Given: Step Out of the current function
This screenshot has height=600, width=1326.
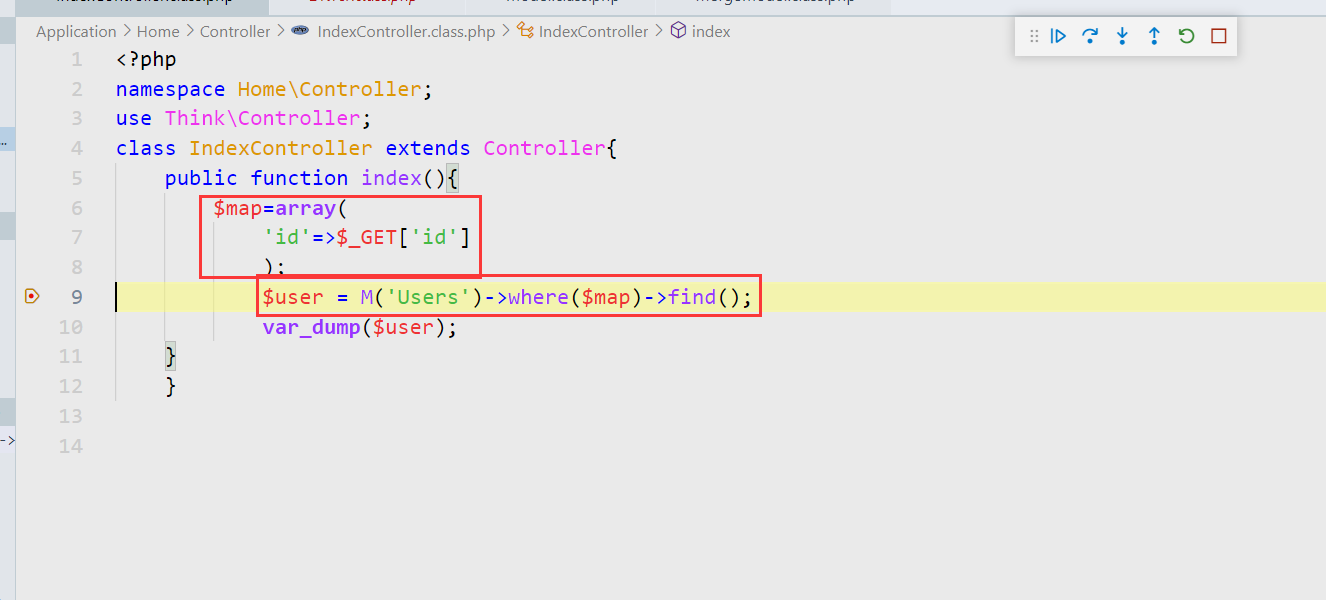Looking at the screenshot, I should [1154, 36].
